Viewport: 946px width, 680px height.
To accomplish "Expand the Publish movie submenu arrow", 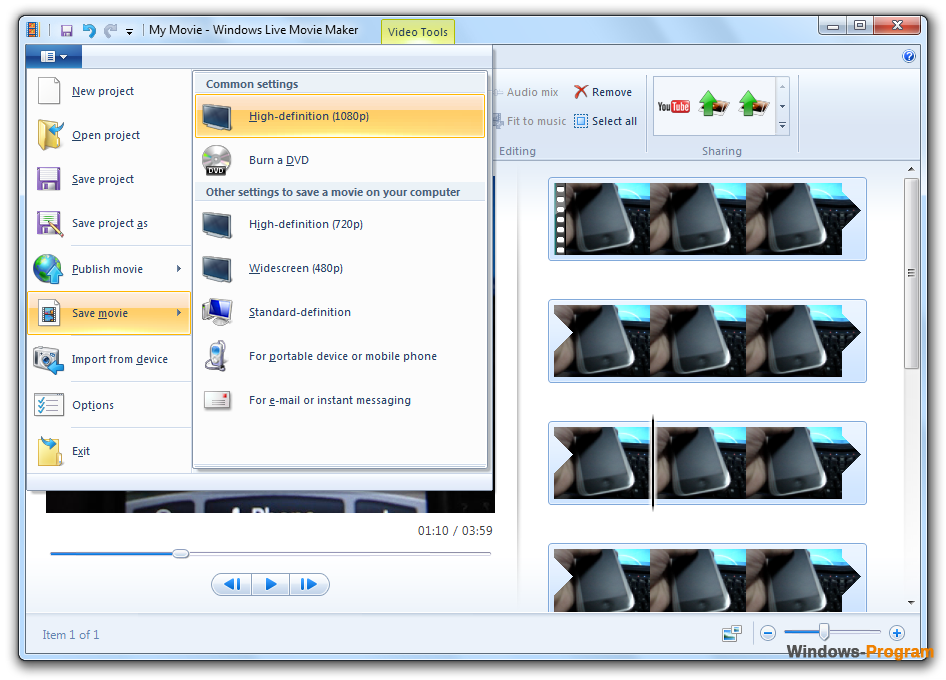I will (x=179, y=269).
